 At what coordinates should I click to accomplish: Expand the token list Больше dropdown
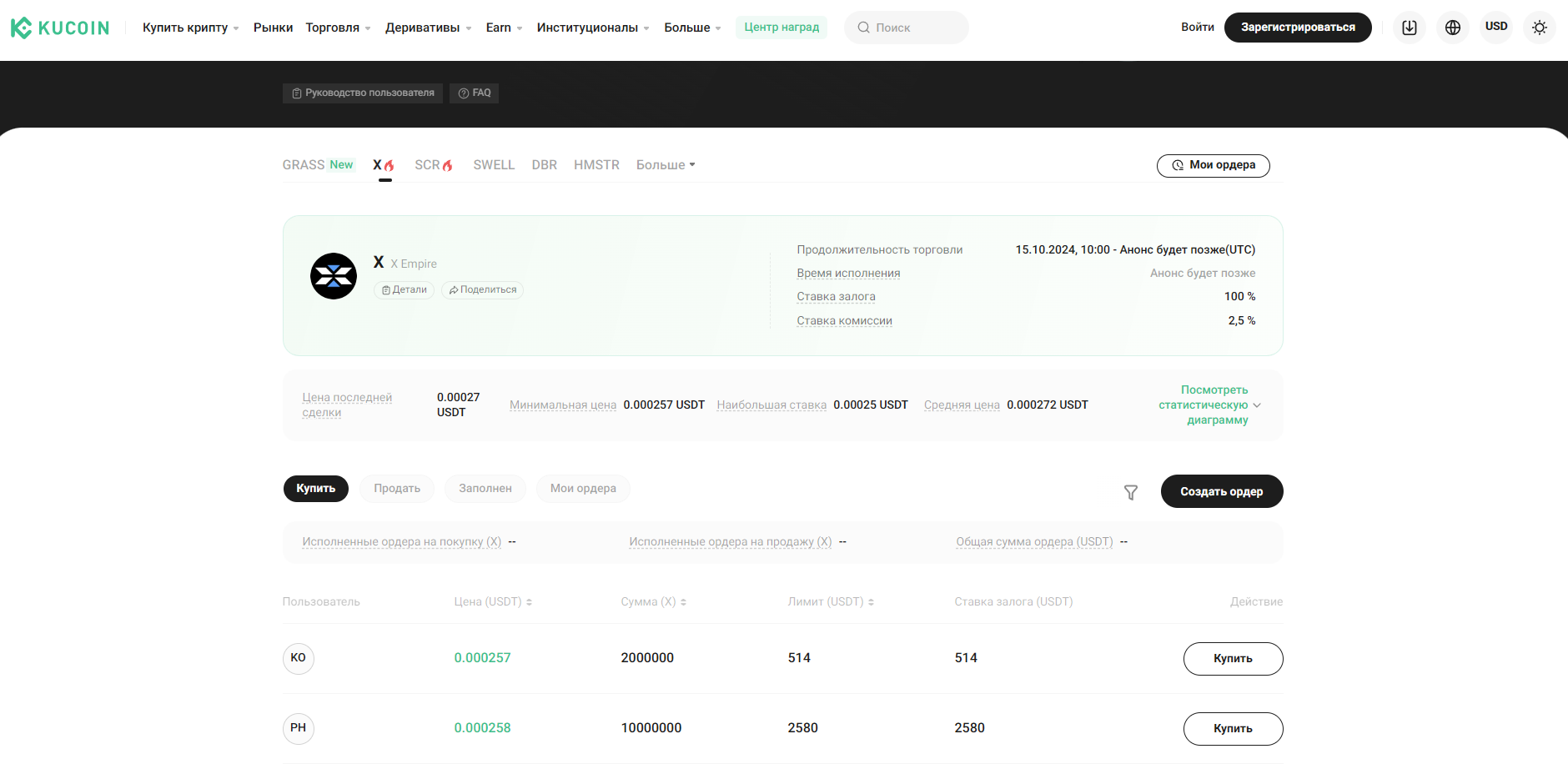[666, 165]
